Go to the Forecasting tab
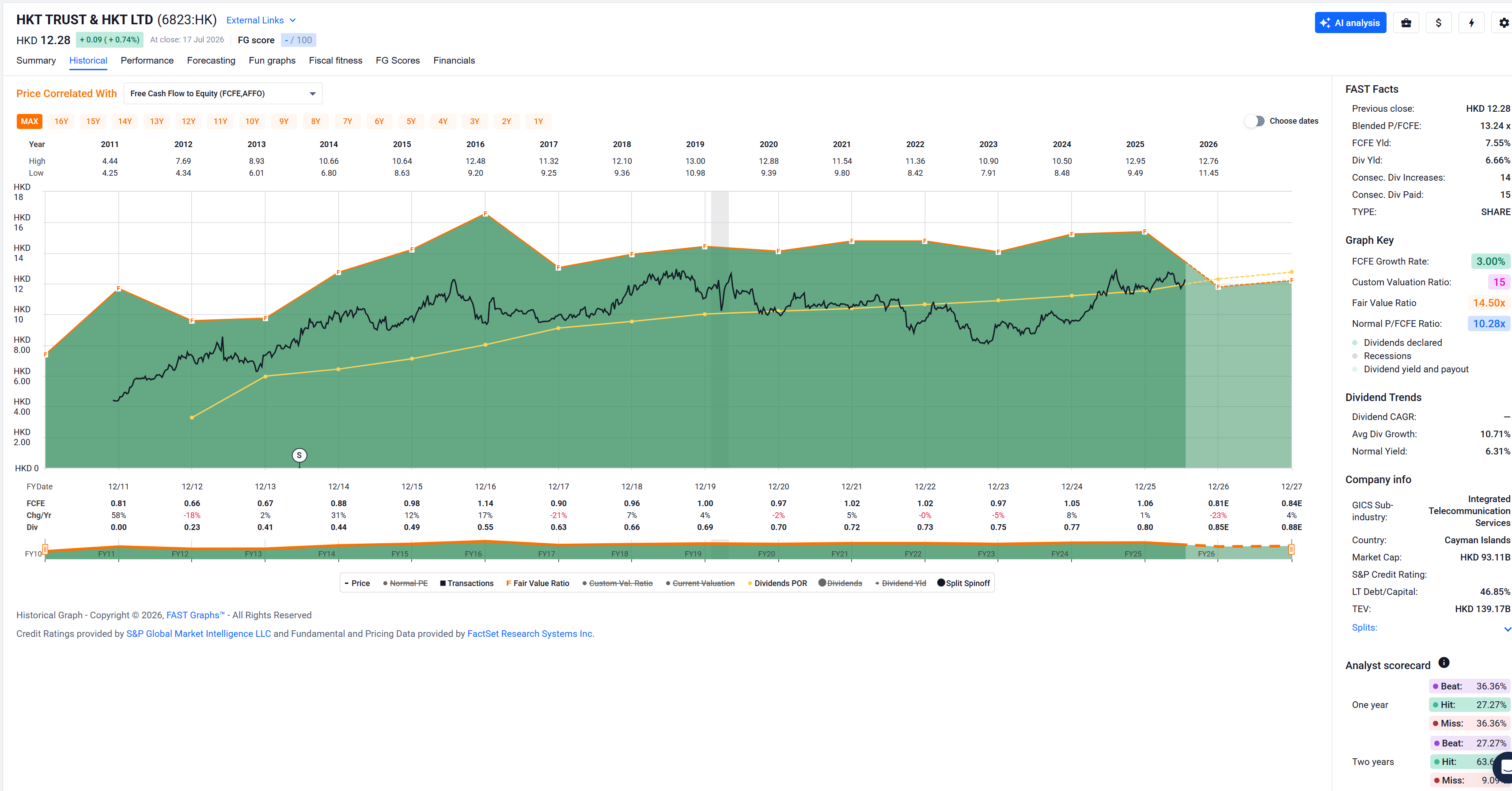This screenshot has height=791, width=1512. (x=211, y=61)
